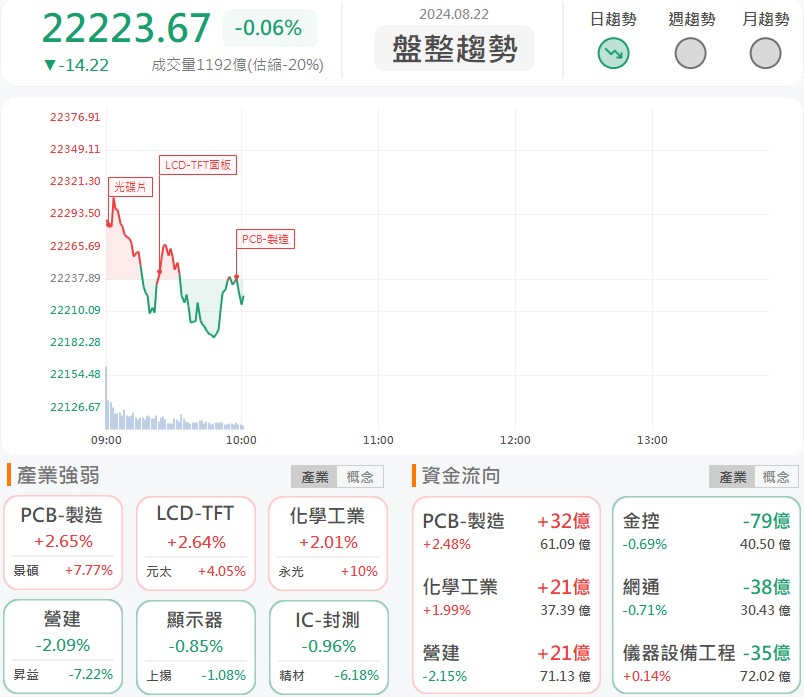Click the 永光 +10% stock row

click(328, 571)
